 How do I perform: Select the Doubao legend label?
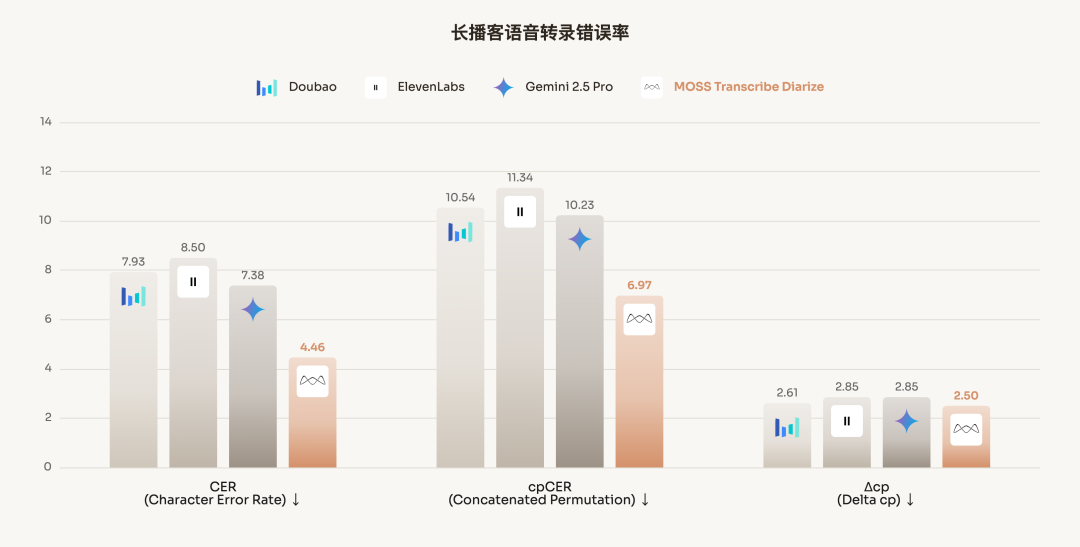coord(313,87)
